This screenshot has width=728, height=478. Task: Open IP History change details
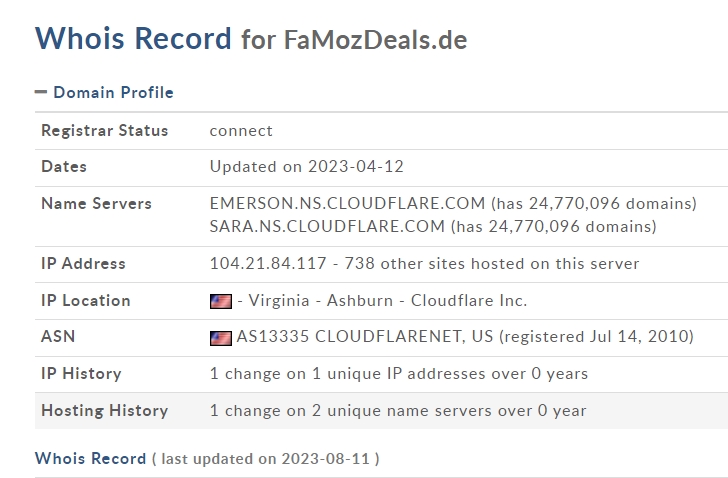399,374
